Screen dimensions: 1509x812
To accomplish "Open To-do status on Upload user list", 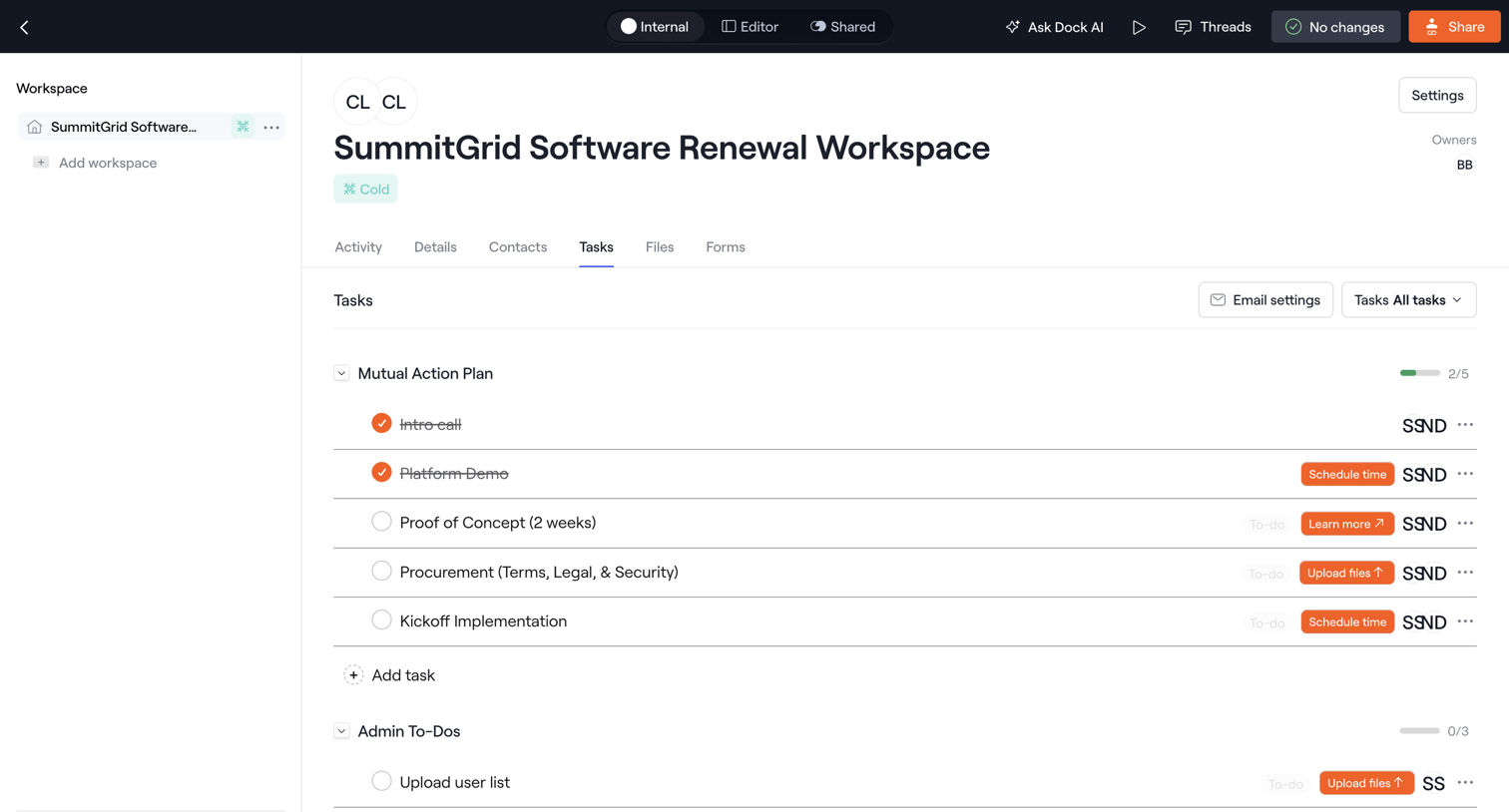I will [1285, 784].
